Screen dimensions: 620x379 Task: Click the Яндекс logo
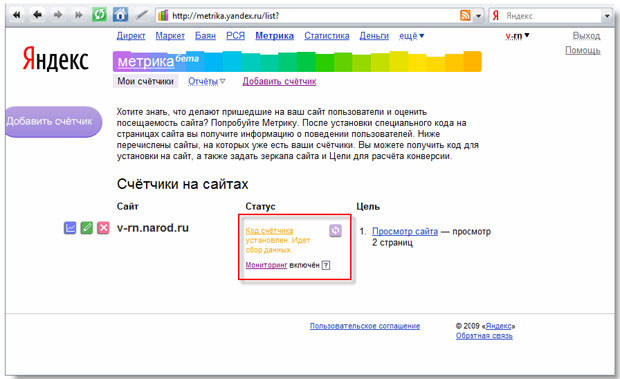pyautogui.click(x=55, y=59)
